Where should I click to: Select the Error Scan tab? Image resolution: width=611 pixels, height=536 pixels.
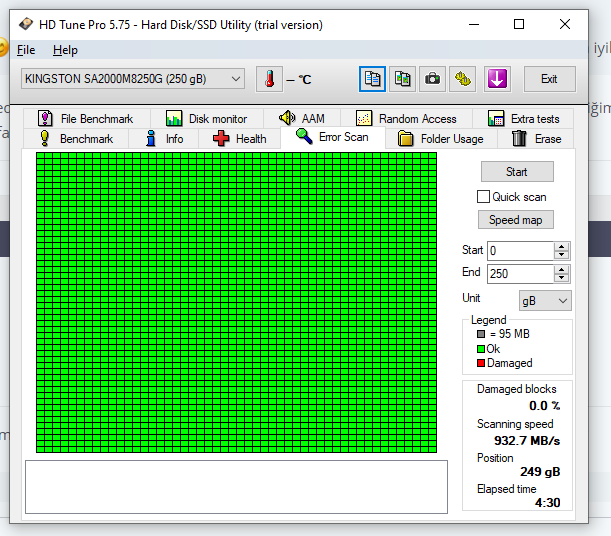333,137
